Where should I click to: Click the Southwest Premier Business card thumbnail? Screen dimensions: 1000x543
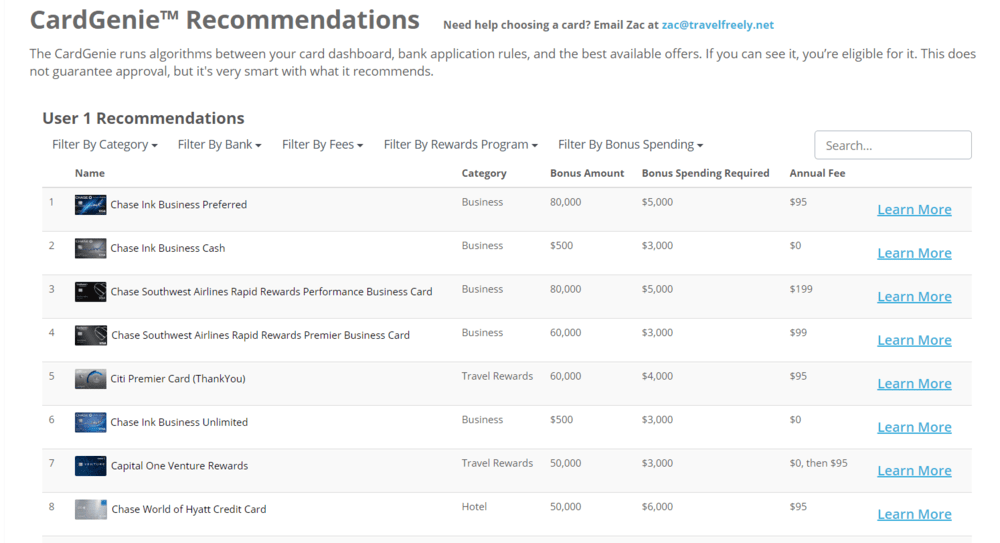[x=90, y=335]
